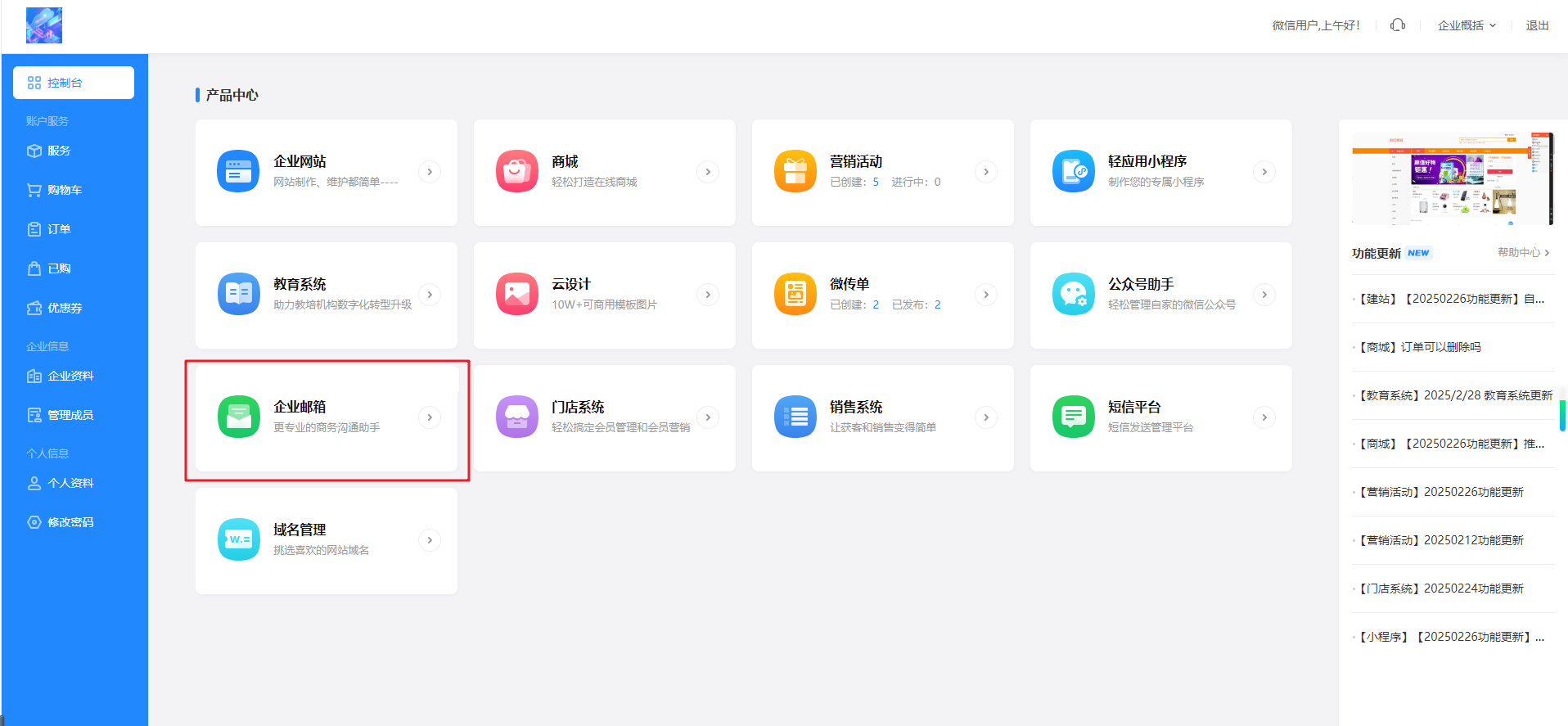Screen dimensions: 1568x726
Task: Open 【小程序】【20250226功能更新】 entry
Action: [1450, 637]
